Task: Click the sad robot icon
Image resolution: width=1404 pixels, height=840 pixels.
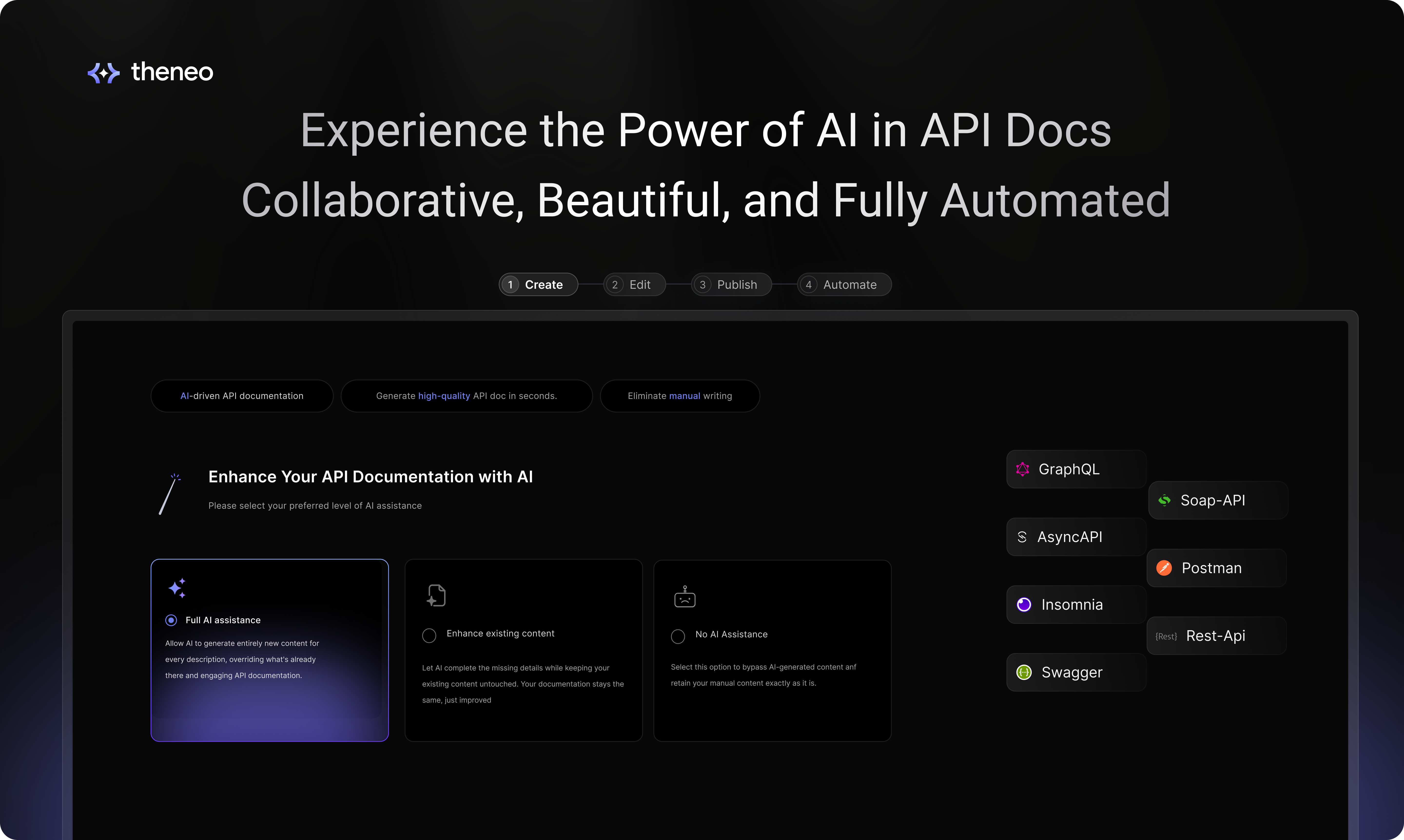Action: click(x=684, y=597)
